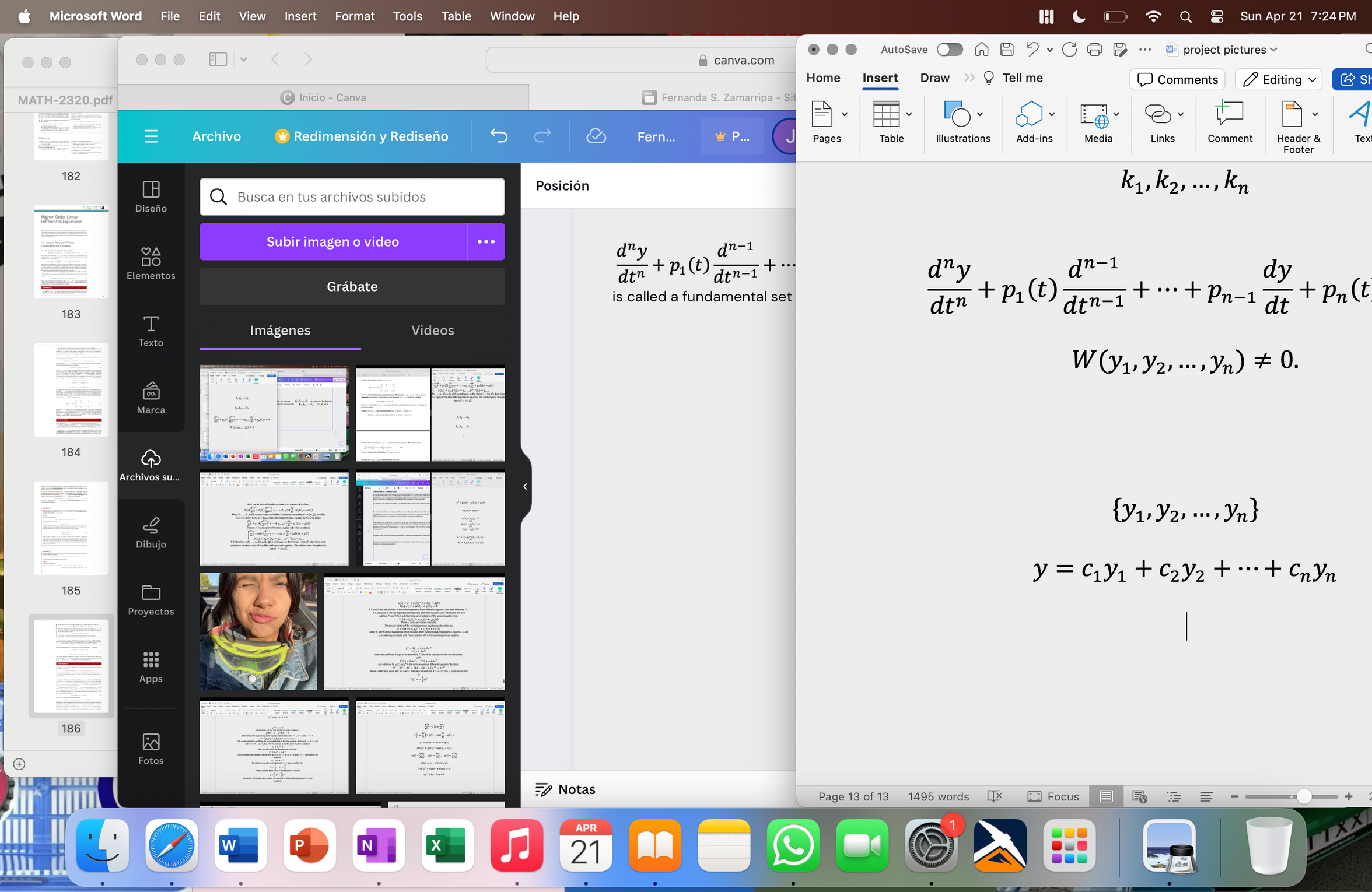Click the Word print icon
1372x892 pixels.
click(1094, 50)
